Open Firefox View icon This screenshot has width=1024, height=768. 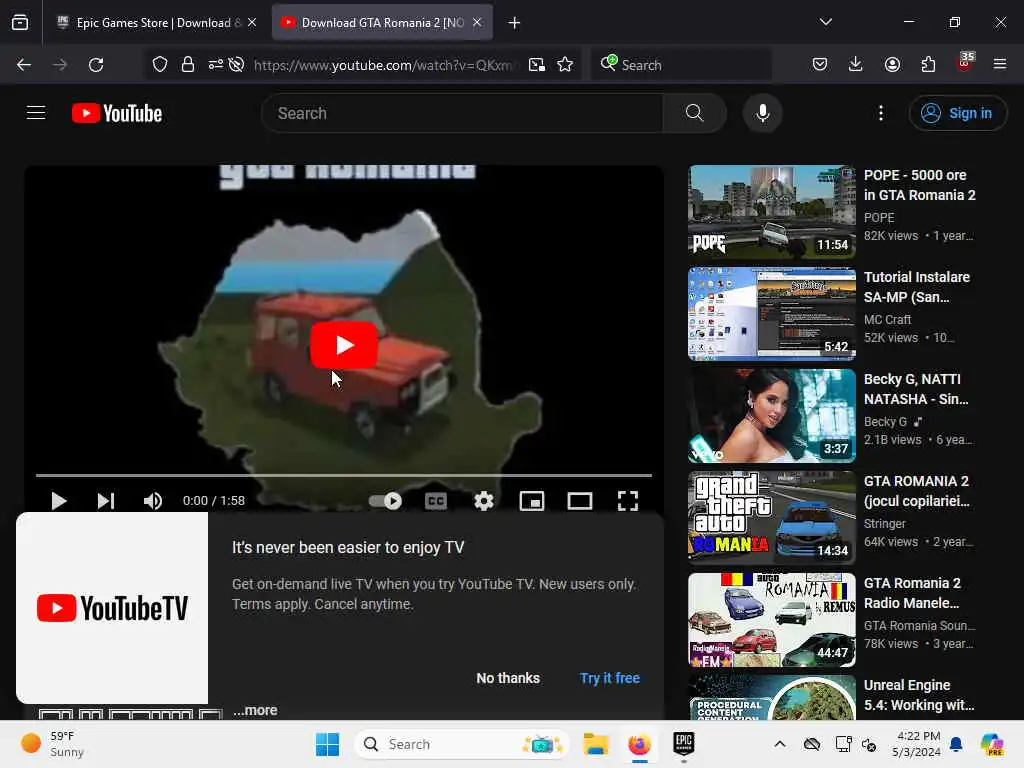point(20,23)
